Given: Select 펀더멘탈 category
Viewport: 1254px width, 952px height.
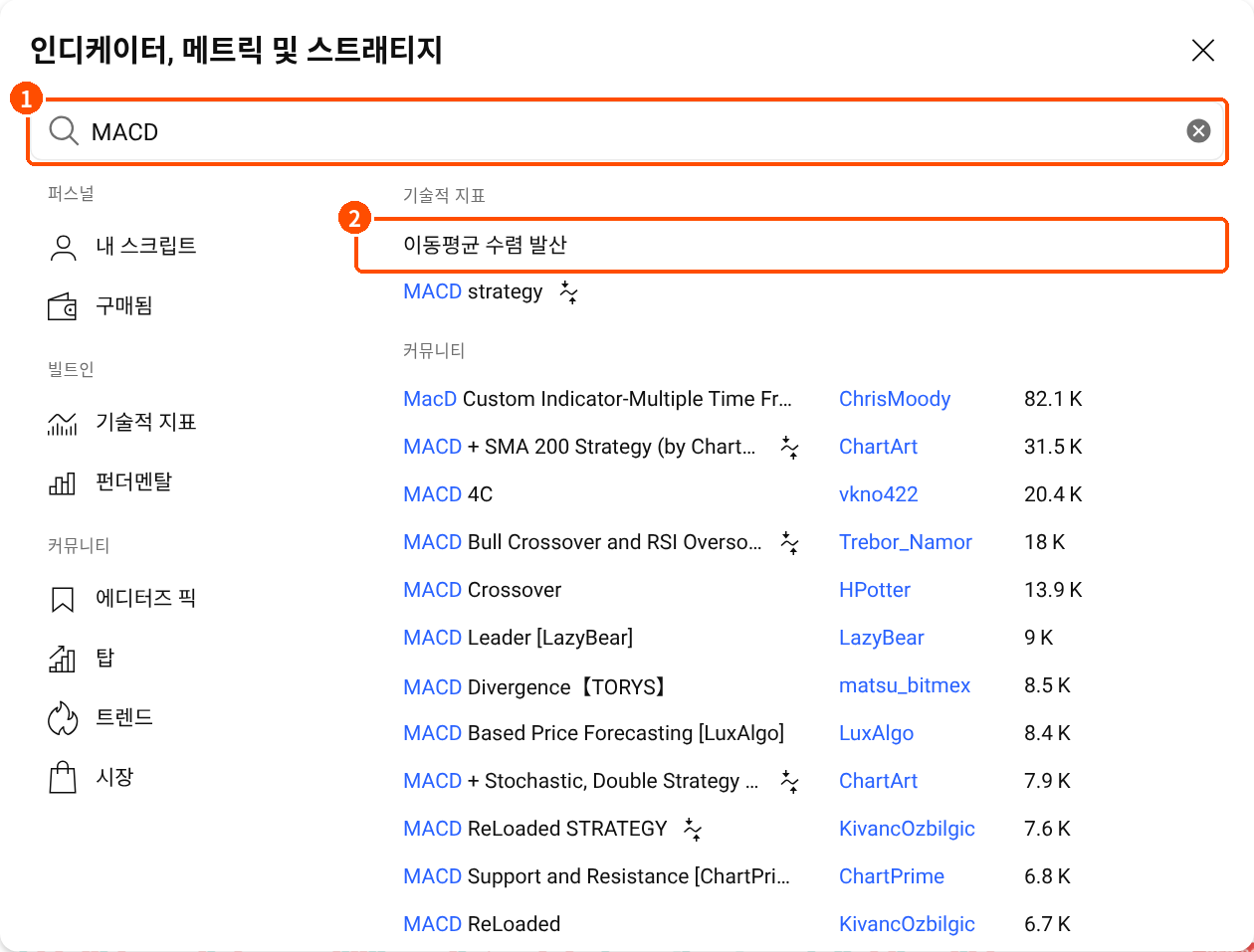Looking at the screenshot, I should (x=134, y=481).
